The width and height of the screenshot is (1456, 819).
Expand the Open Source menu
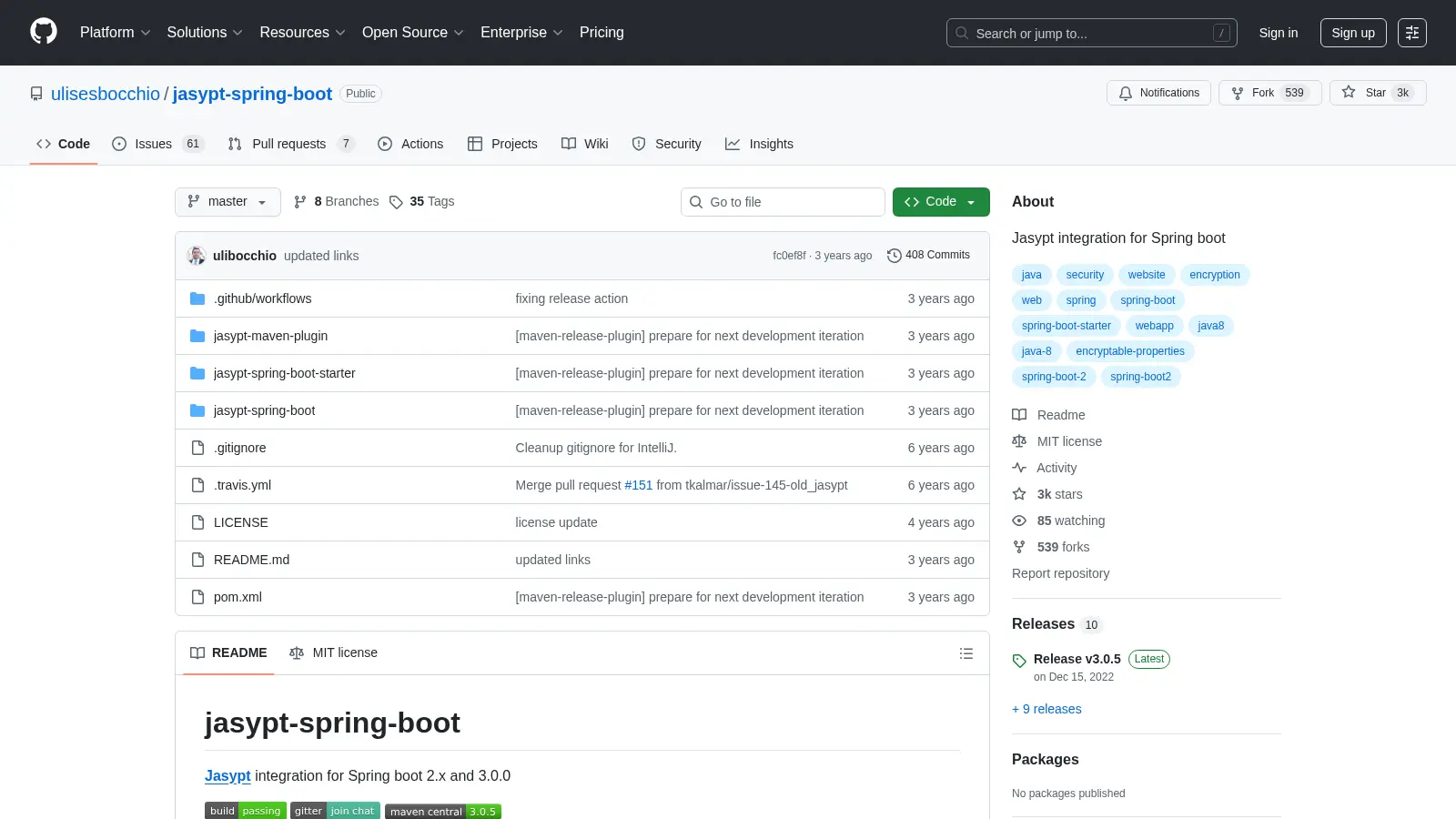412,33
